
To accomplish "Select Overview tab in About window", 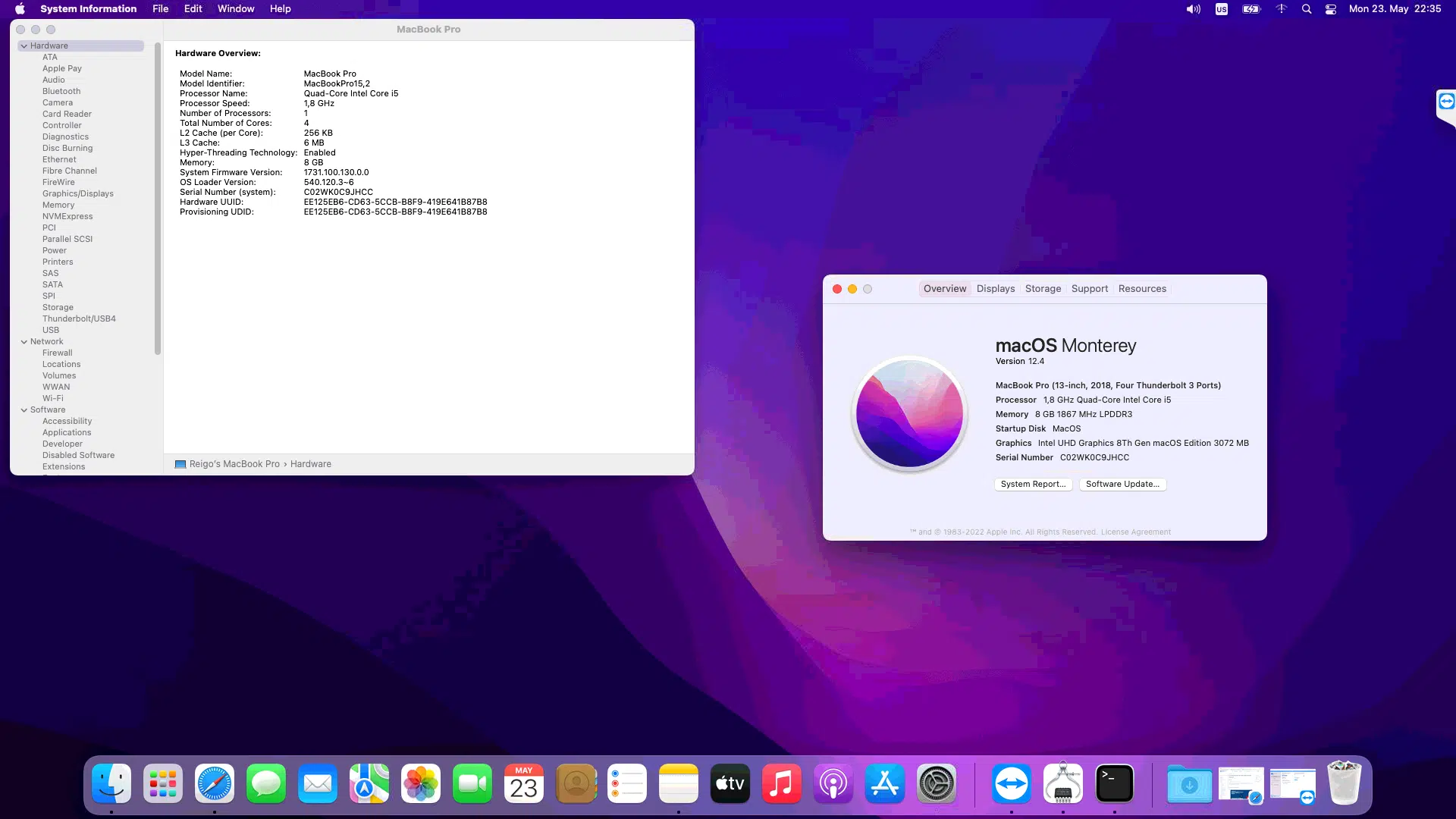I will (945, 289).
